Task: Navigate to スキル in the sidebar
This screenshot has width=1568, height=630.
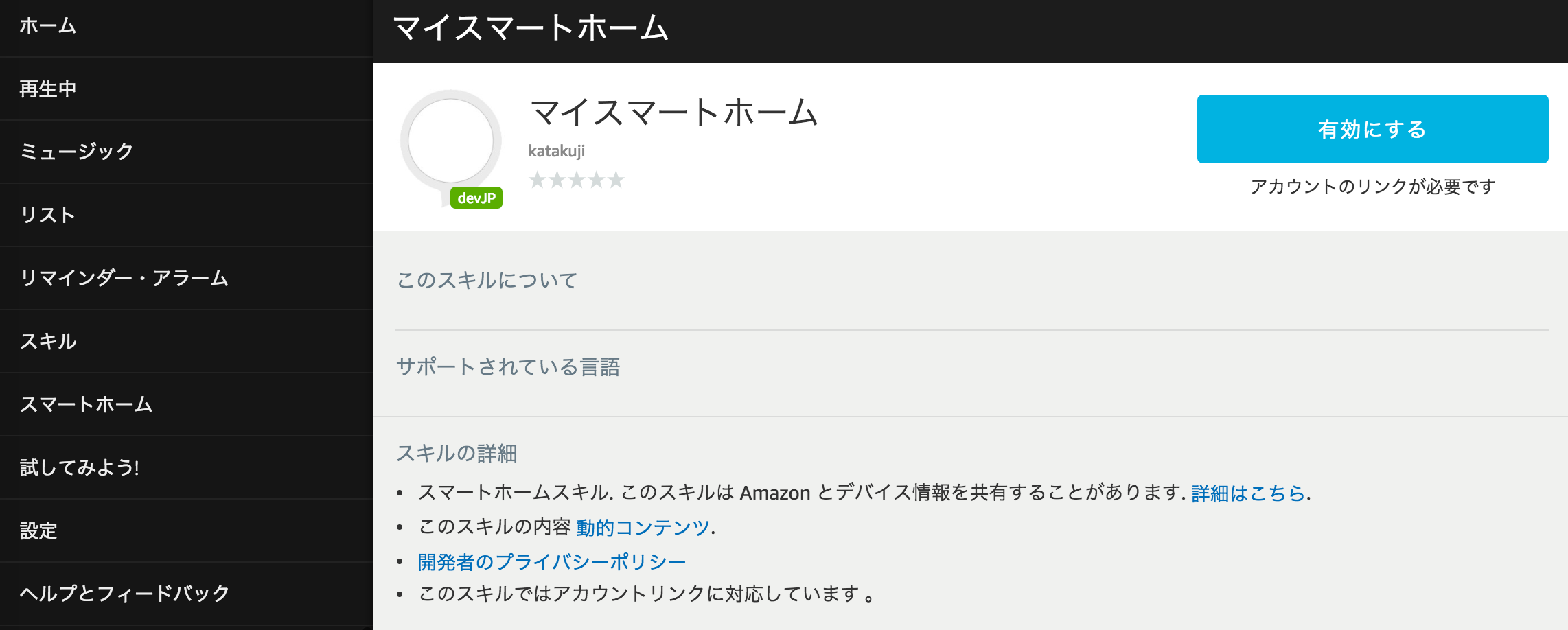Action: (x=48, y=341)
